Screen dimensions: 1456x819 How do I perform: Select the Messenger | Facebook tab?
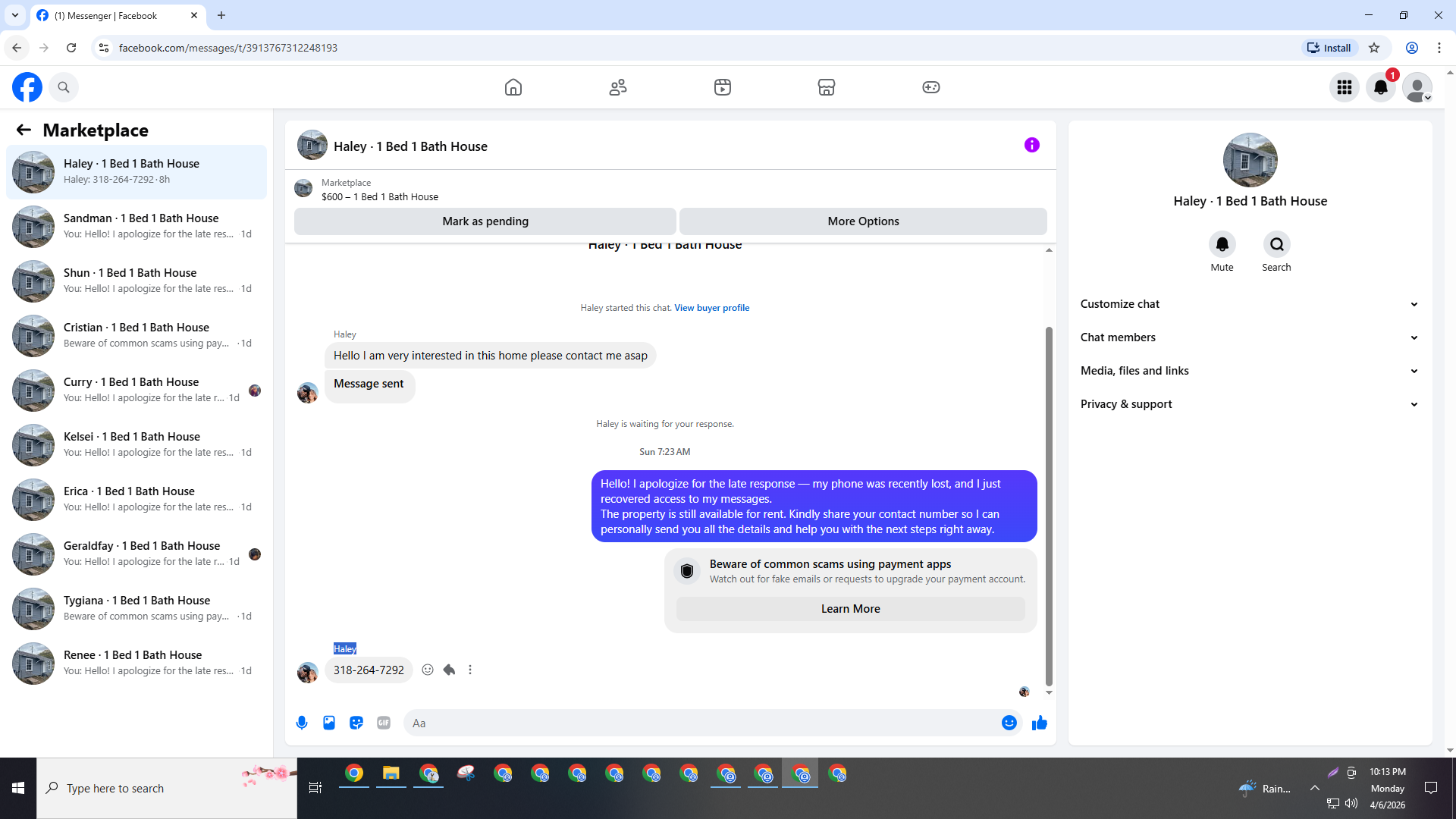pos(118,15)
